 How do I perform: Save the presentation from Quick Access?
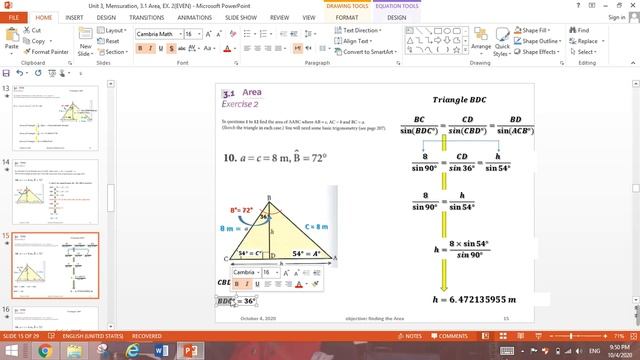pos(6,73)
